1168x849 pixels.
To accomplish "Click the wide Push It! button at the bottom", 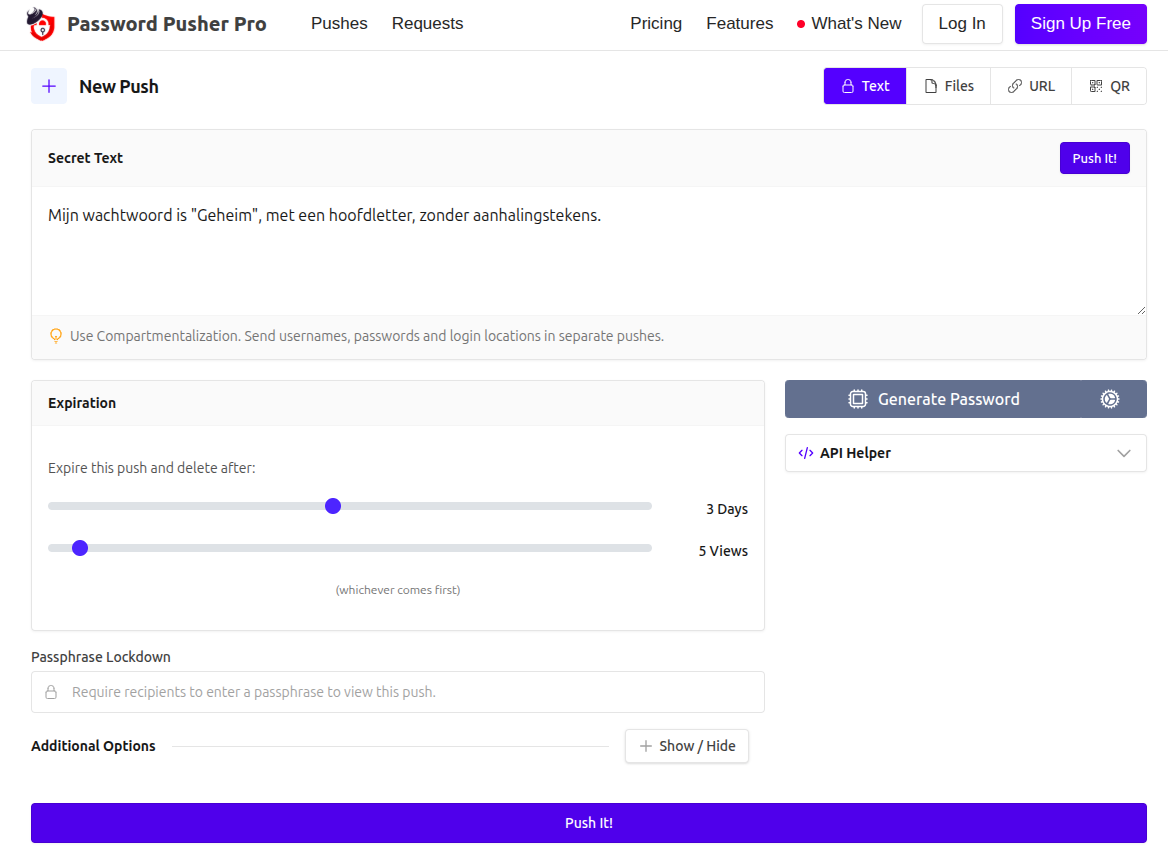I will [x=588, y=823].
